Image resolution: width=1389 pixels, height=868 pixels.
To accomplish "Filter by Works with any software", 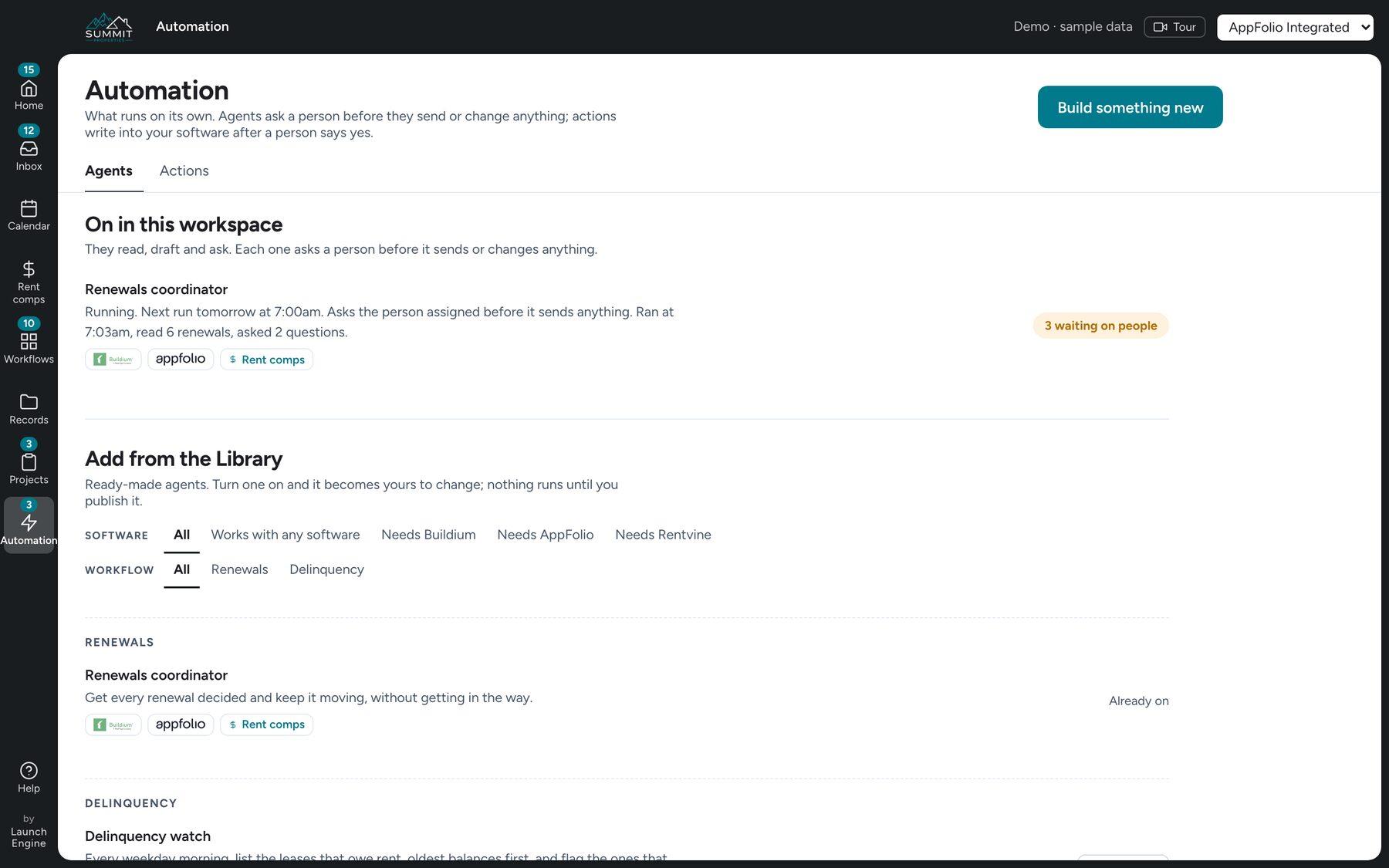I will (x=286, y=535).
